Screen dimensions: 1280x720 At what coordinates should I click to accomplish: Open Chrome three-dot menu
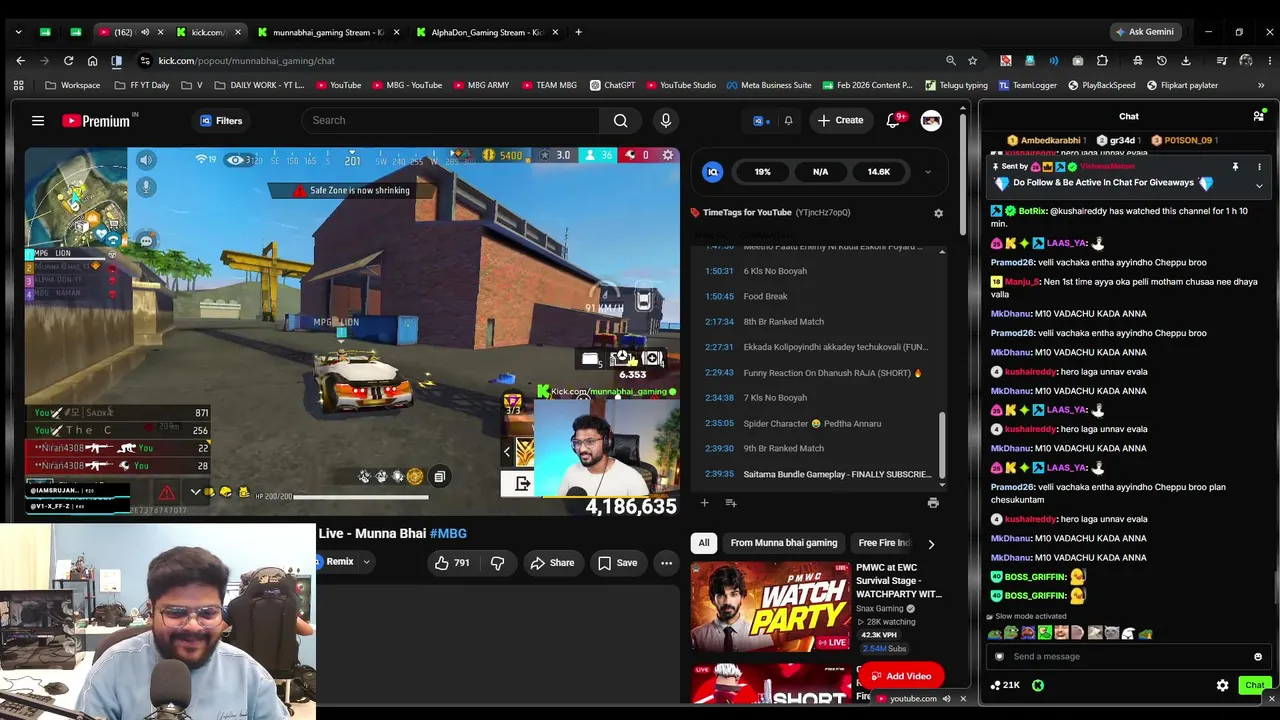click(x=1270, y=61)
